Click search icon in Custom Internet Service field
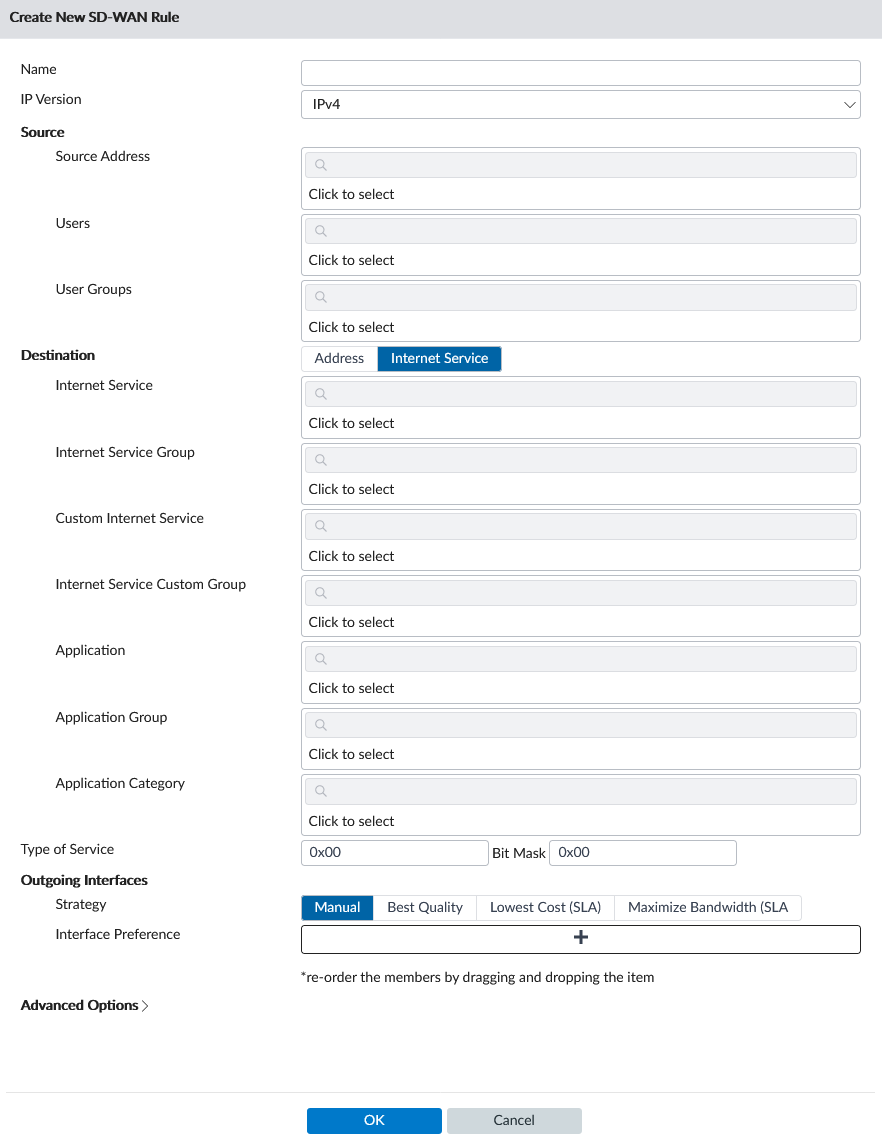 320,525
